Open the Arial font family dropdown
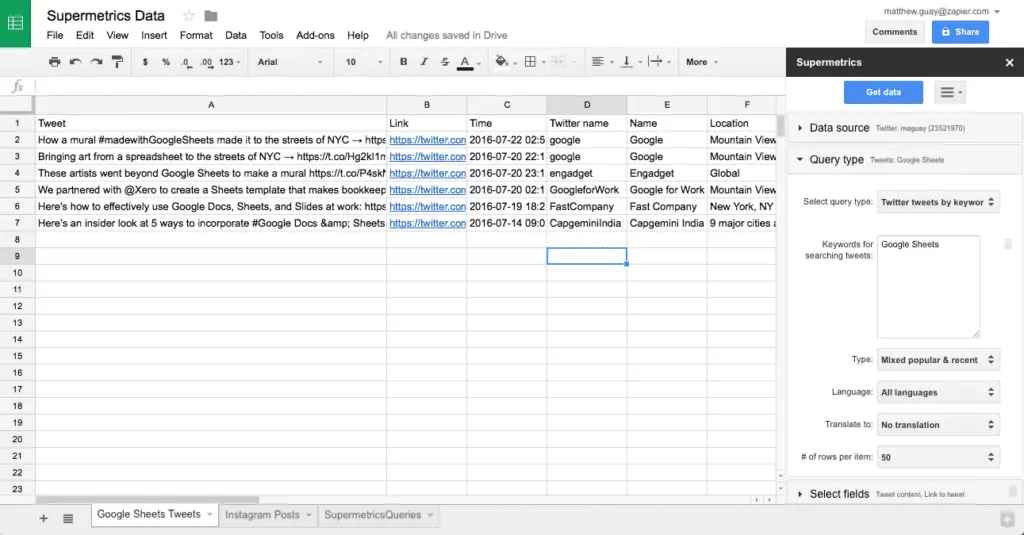Viewport: 1024px width, 535px height. click(290, 62)
